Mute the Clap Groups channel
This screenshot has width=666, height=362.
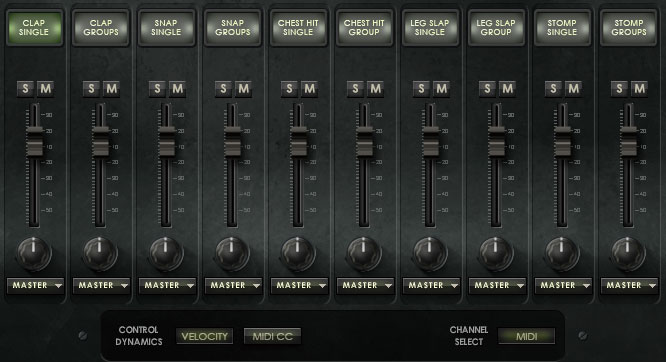(x=111, y=89)
